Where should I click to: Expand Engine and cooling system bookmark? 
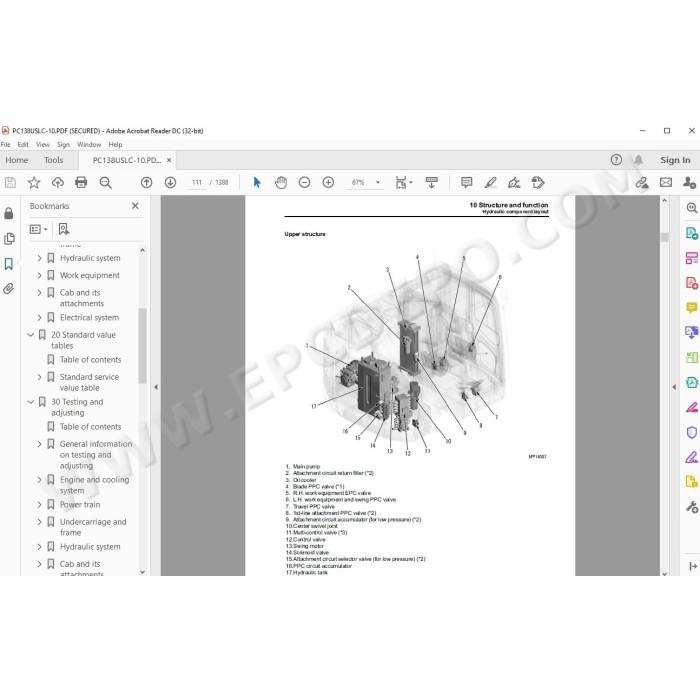40,479
